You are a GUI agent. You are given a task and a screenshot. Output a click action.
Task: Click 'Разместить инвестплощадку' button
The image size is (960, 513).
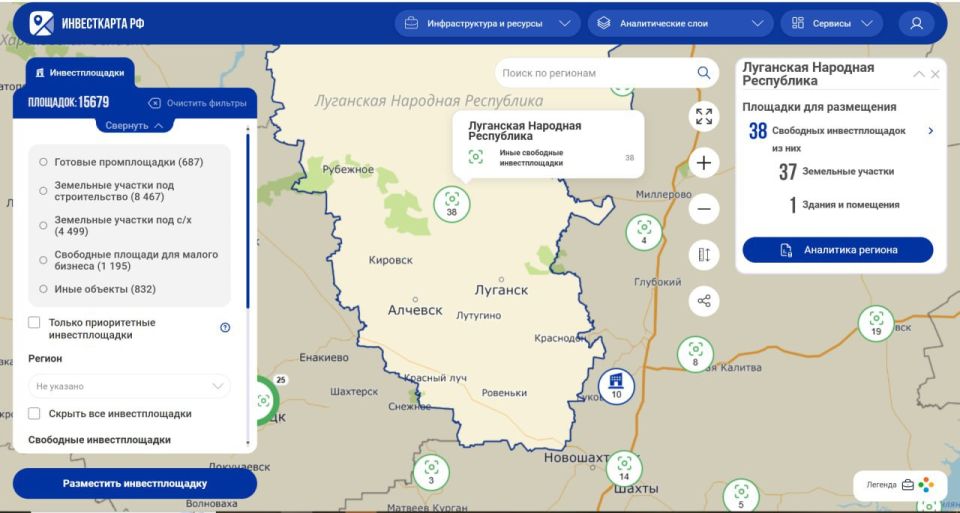tap(134, 484)
